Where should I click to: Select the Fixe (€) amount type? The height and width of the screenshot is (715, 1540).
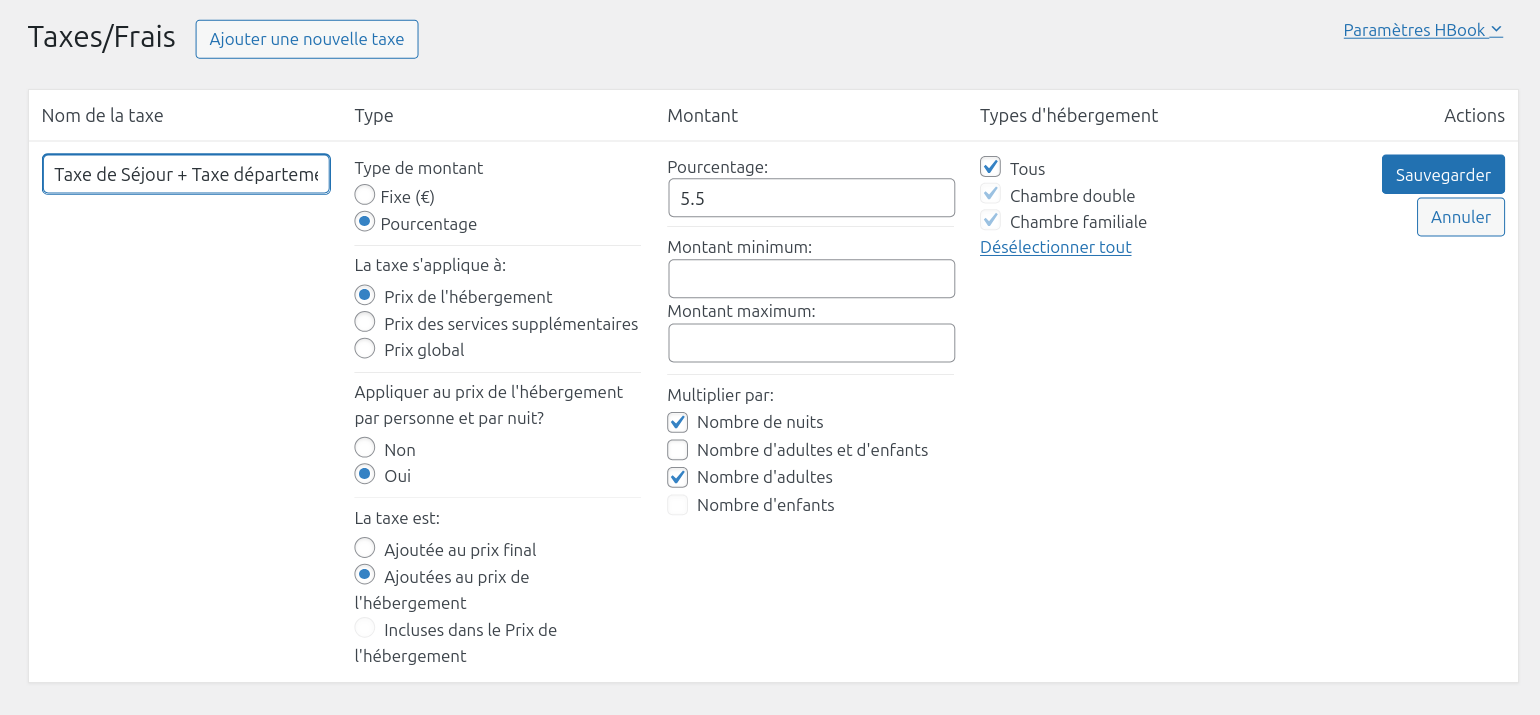365,196
